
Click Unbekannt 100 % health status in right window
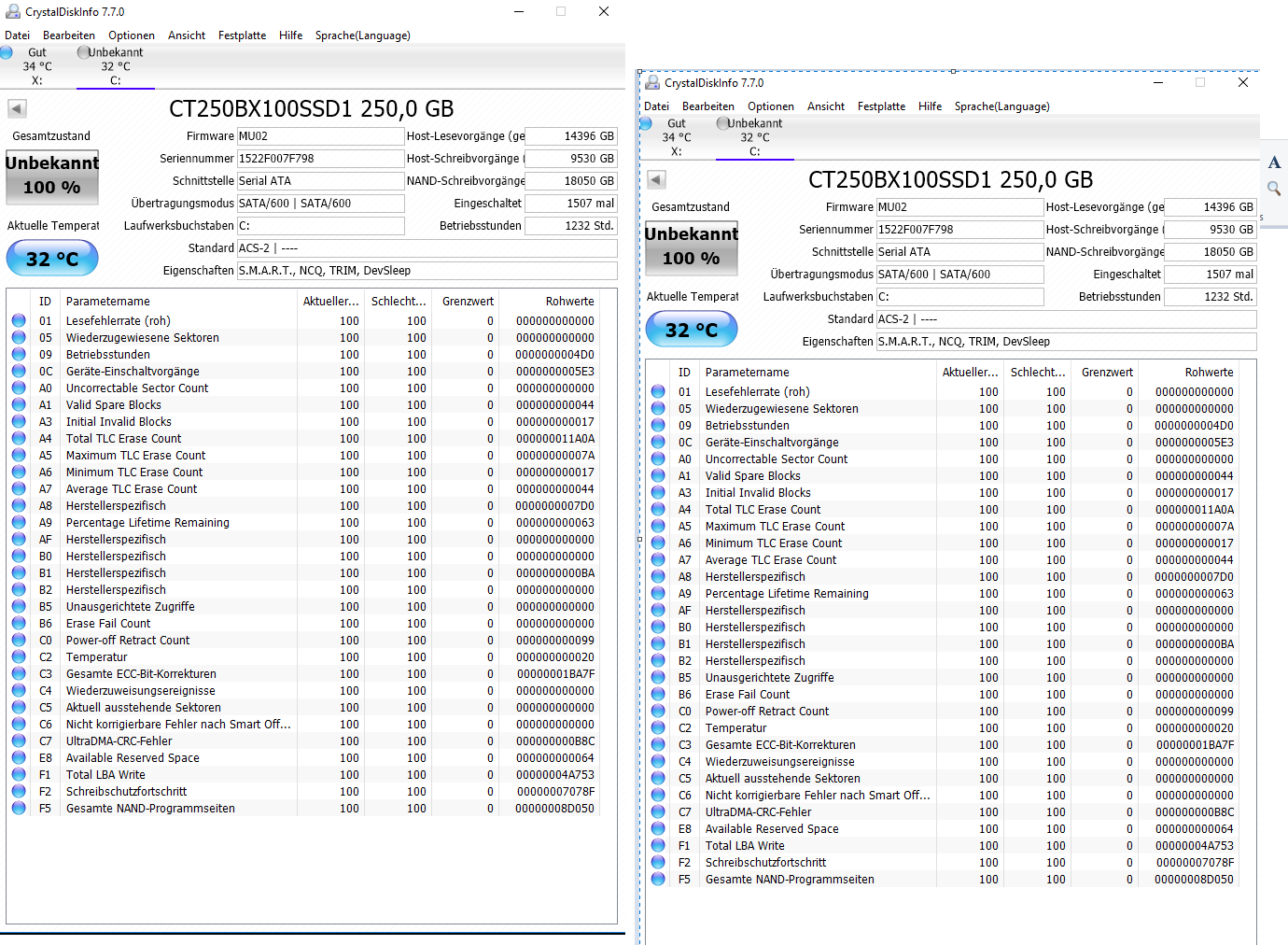(x=692, y=247)
